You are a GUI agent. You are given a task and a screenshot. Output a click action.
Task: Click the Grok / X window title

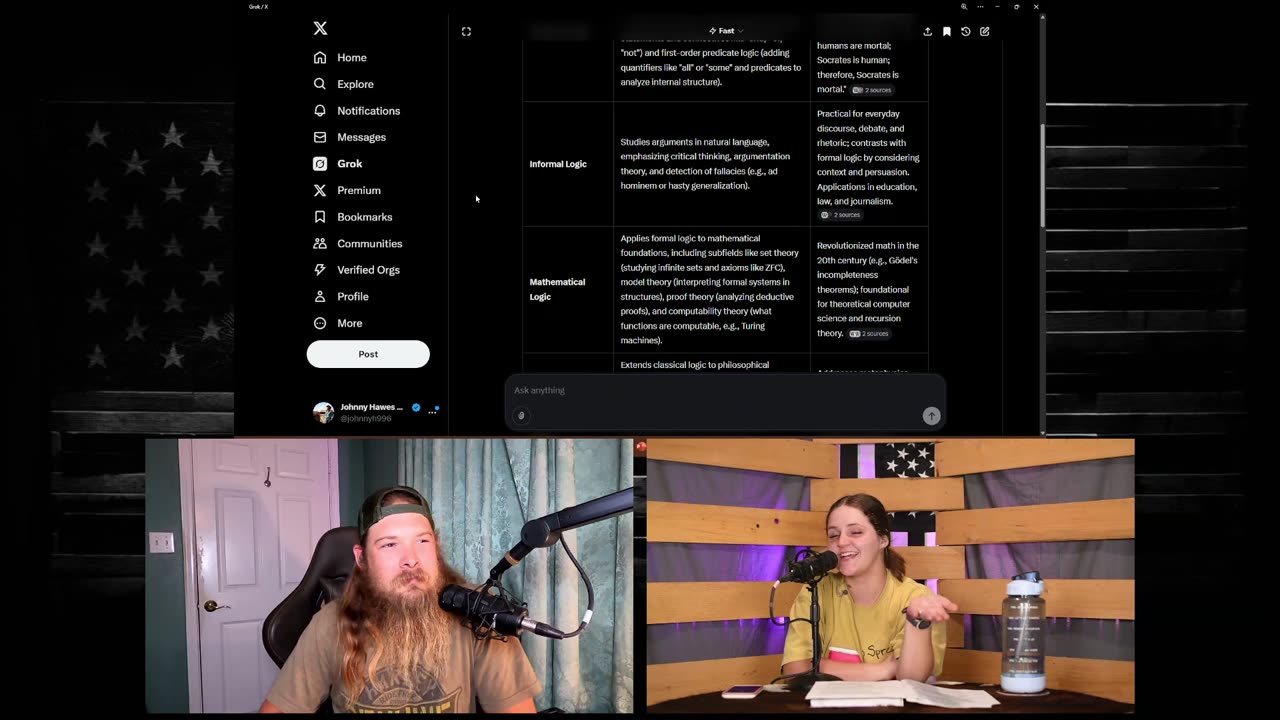[x=258, y=7]
